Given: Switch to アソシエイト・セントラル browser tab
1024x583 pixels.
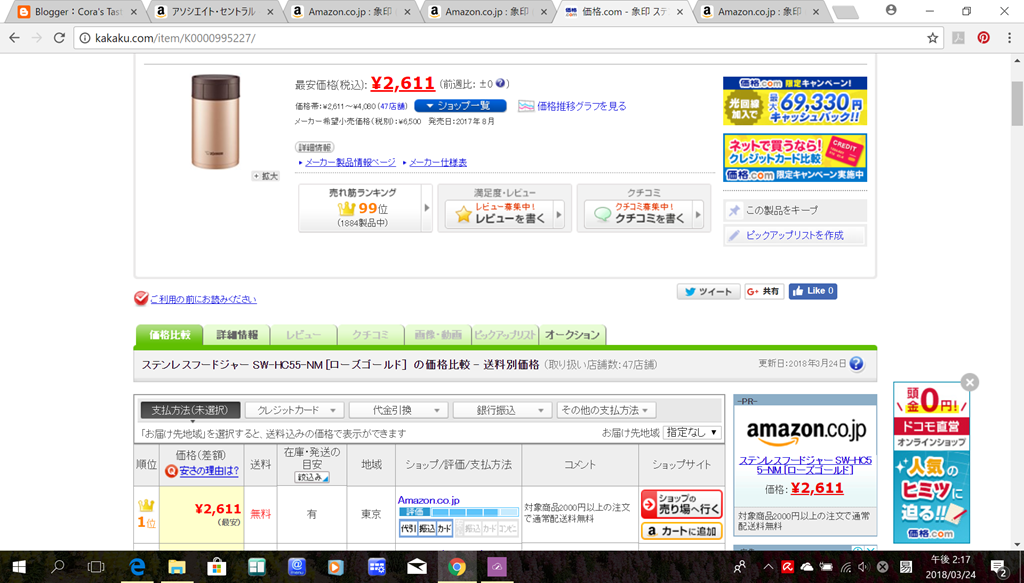Looking at the screenshot, I should pyautogui.click(x=214, y=12).
